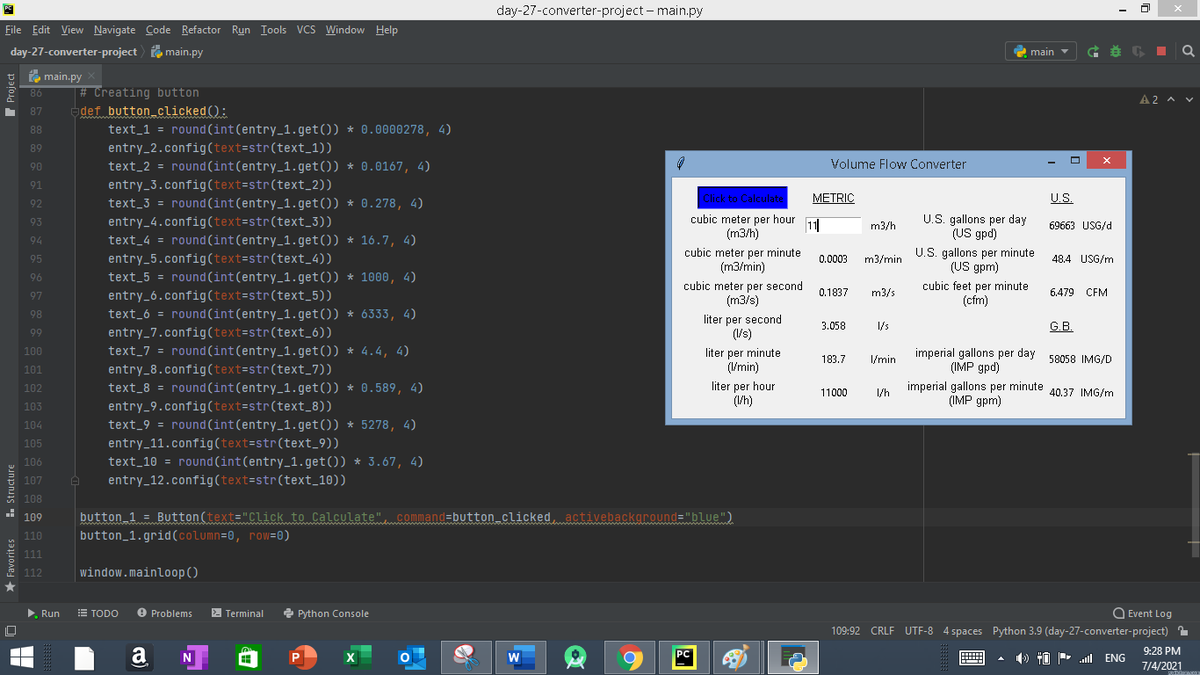This screenshot has height=675, width=1200.
Task: Toggle tool window bars corner icon
Action: click(x=10, y=631)
